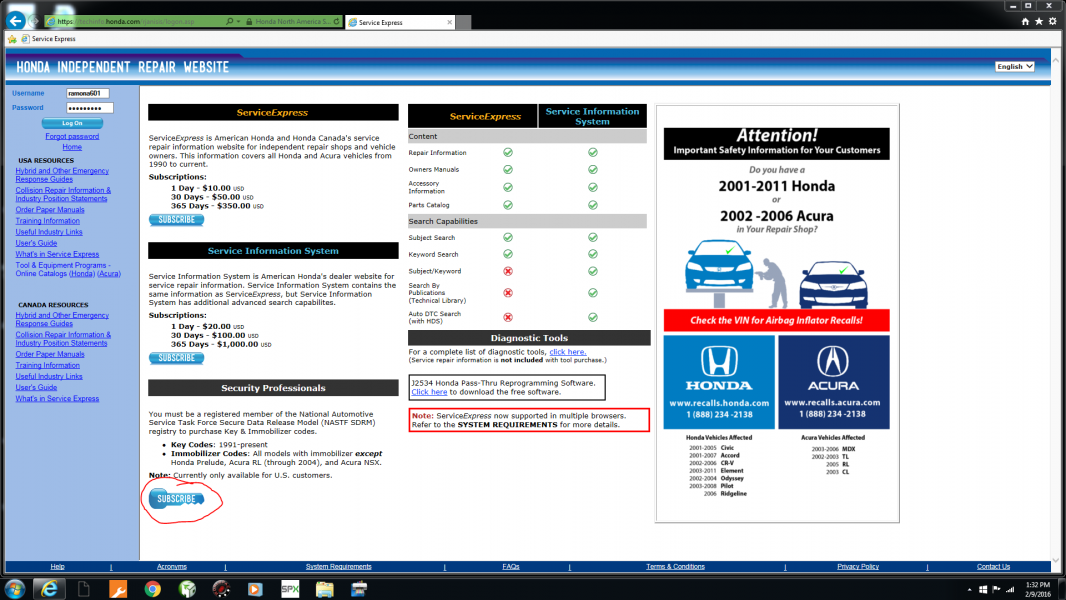
Task: Open the System Requirements footer link
Action: click(x=339, y=567)
